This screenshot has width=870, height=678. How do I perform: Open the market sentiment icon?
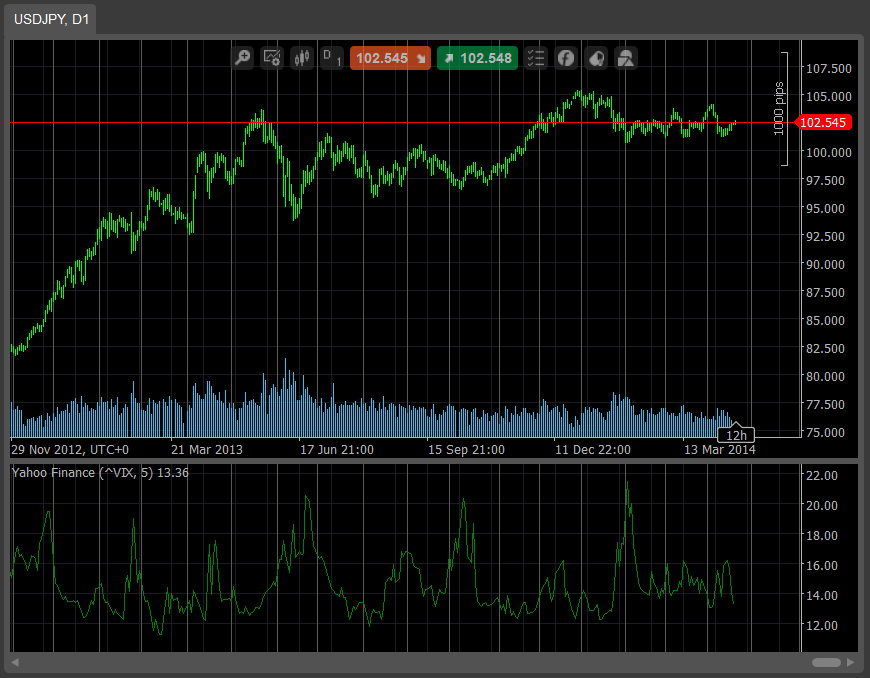click(595, 58)
